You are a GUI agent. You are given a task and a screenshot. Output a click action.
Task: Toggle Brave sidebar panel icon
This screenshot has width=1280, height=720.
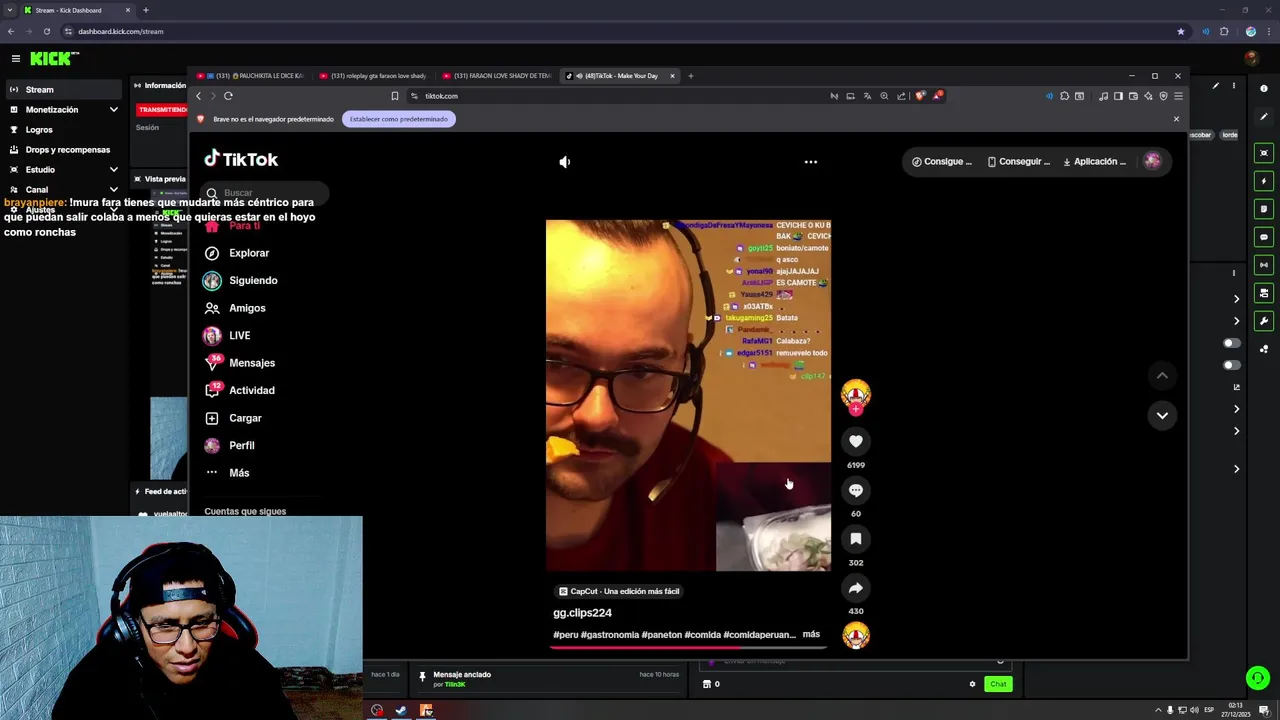click(x=1118, y=96)
